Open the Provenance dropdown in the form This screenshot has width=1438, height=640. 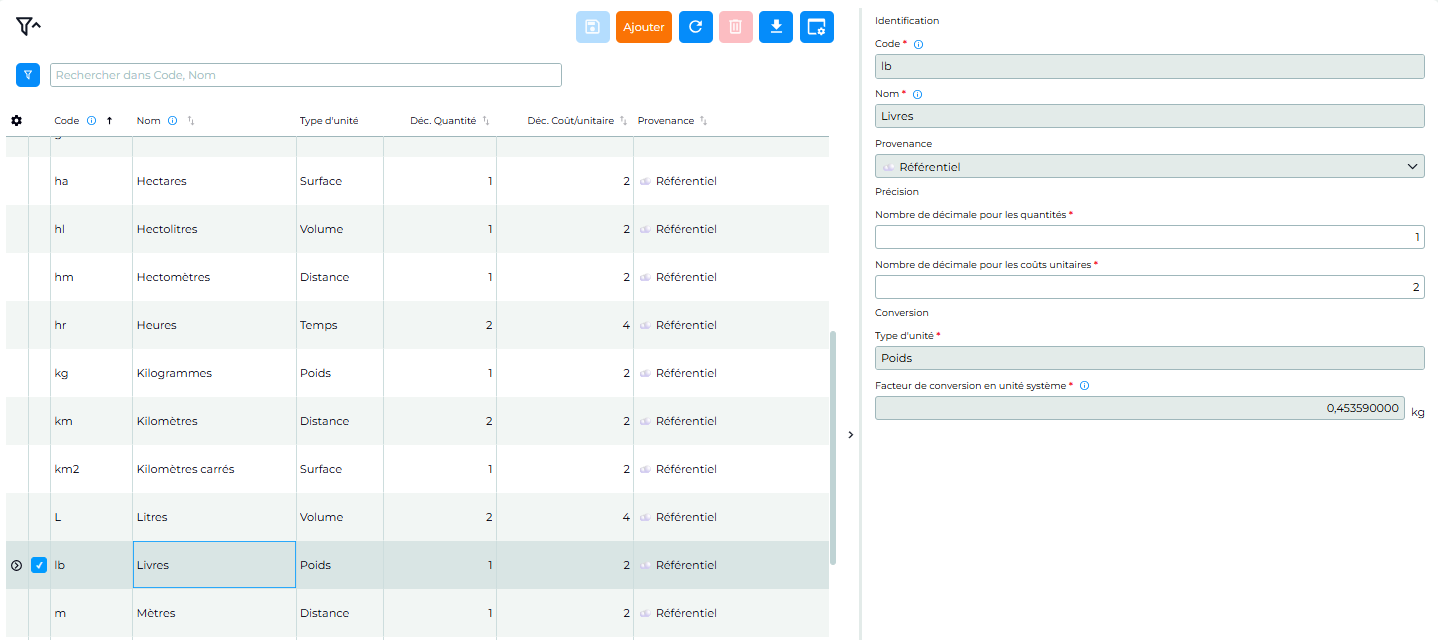pos(1150,166)
